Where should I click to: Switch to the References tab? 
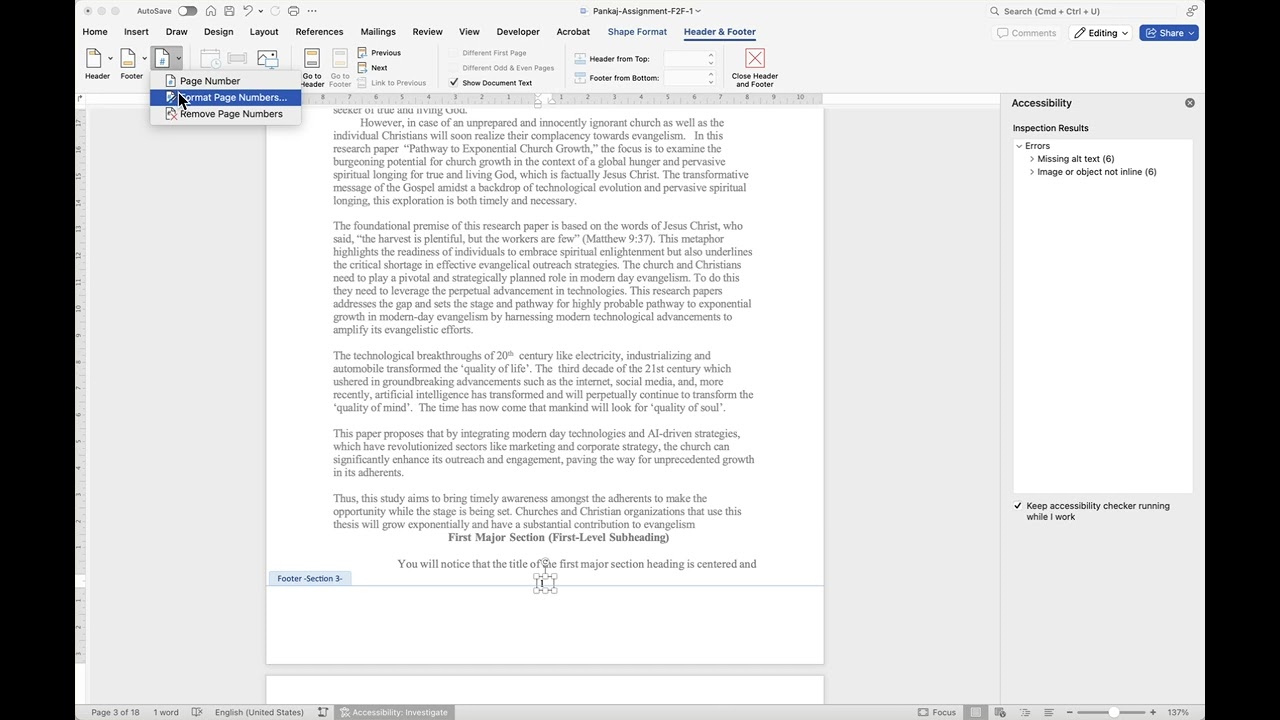point(319,32)
